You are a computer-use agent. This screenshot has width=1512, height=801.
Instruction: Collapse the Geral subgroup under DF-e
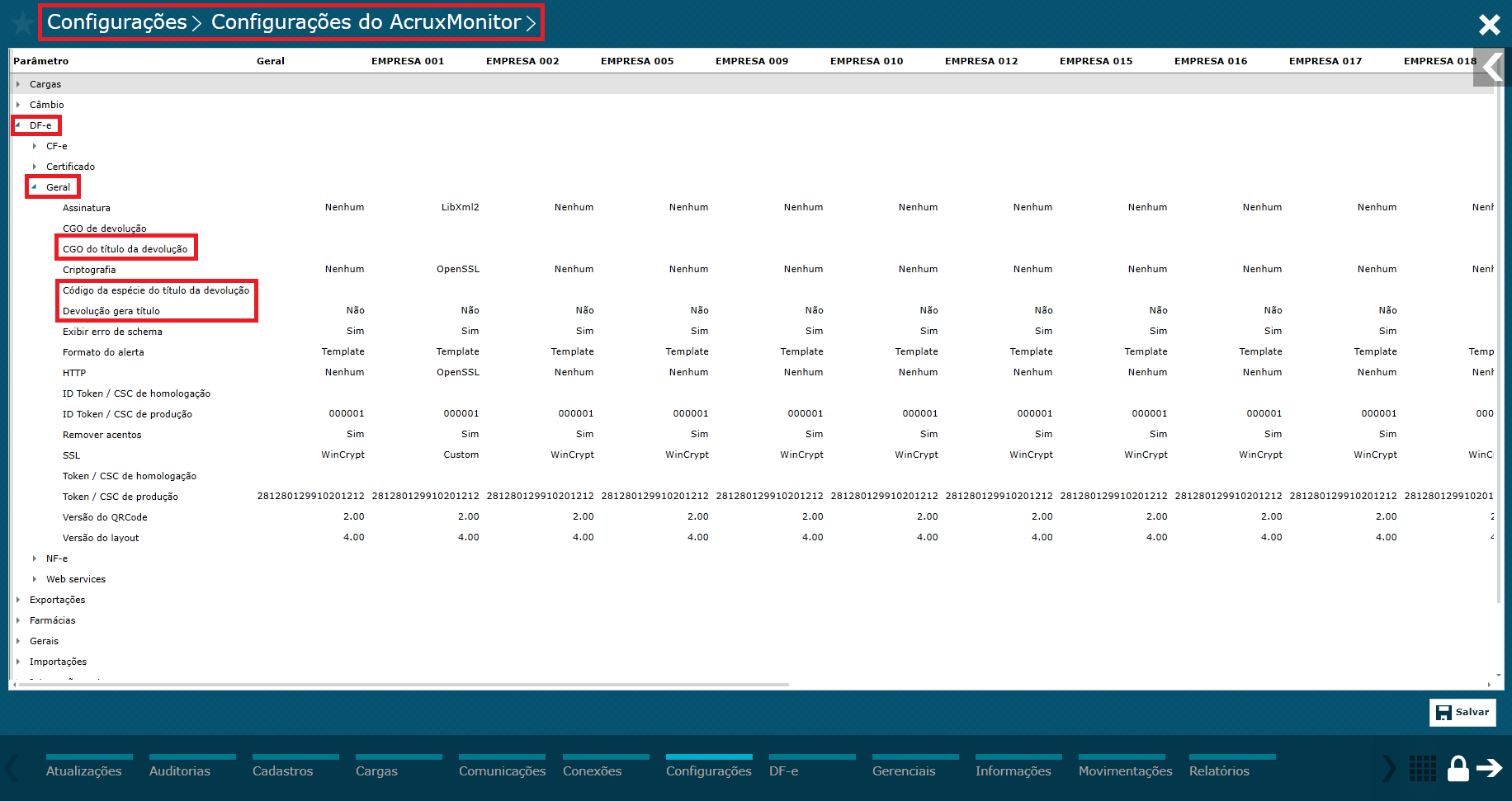point(35,187)
